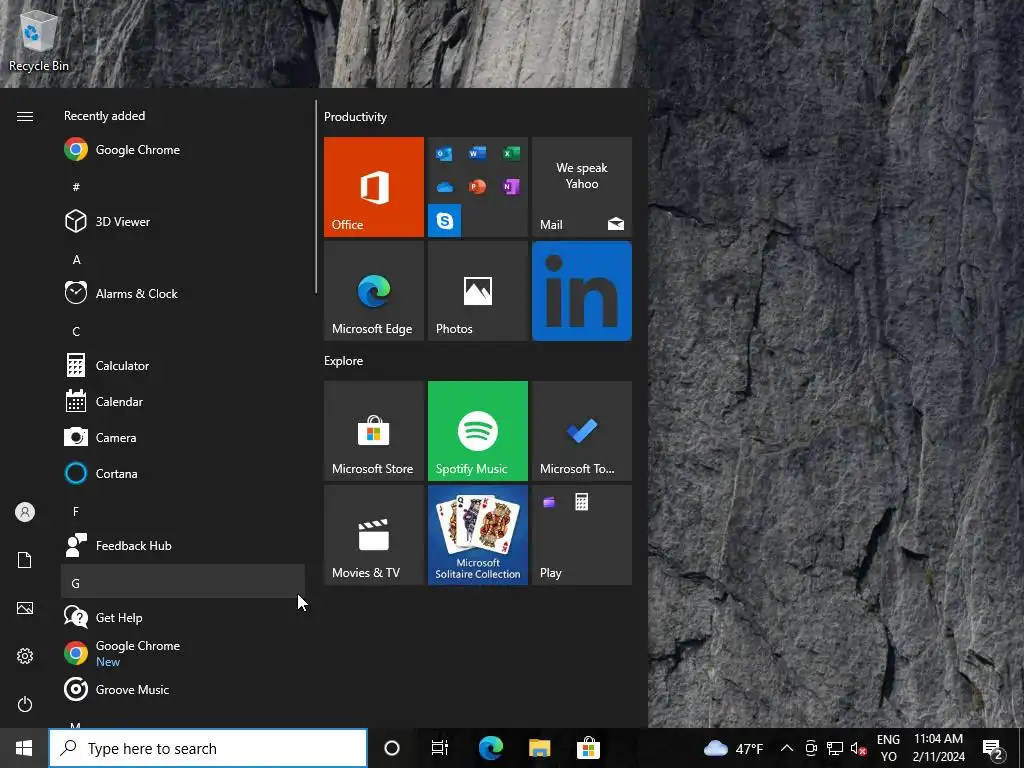1024x768 pixels.
Task: Open the Calculator app
Action: (183, 365)
